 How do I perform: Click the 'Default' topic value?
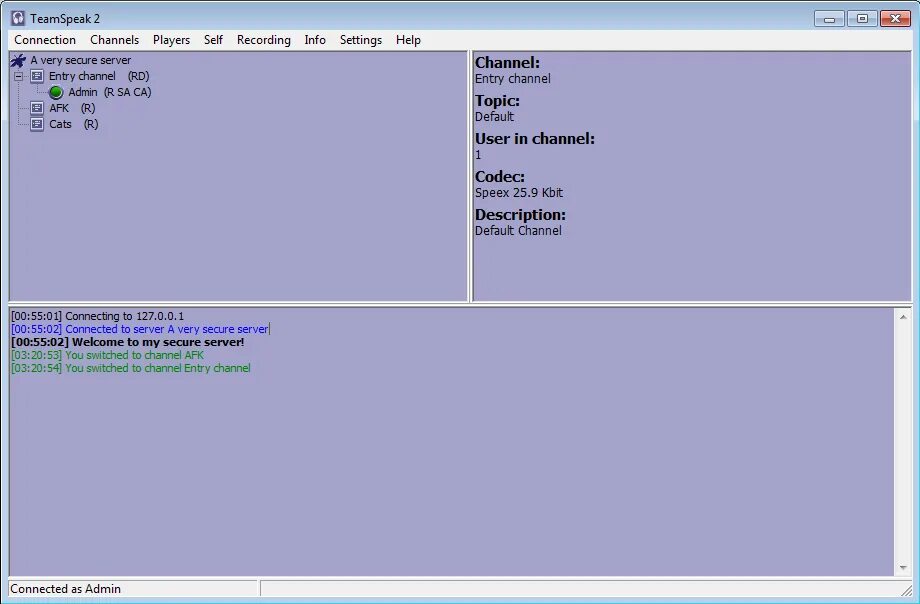(x=494, y=117)
